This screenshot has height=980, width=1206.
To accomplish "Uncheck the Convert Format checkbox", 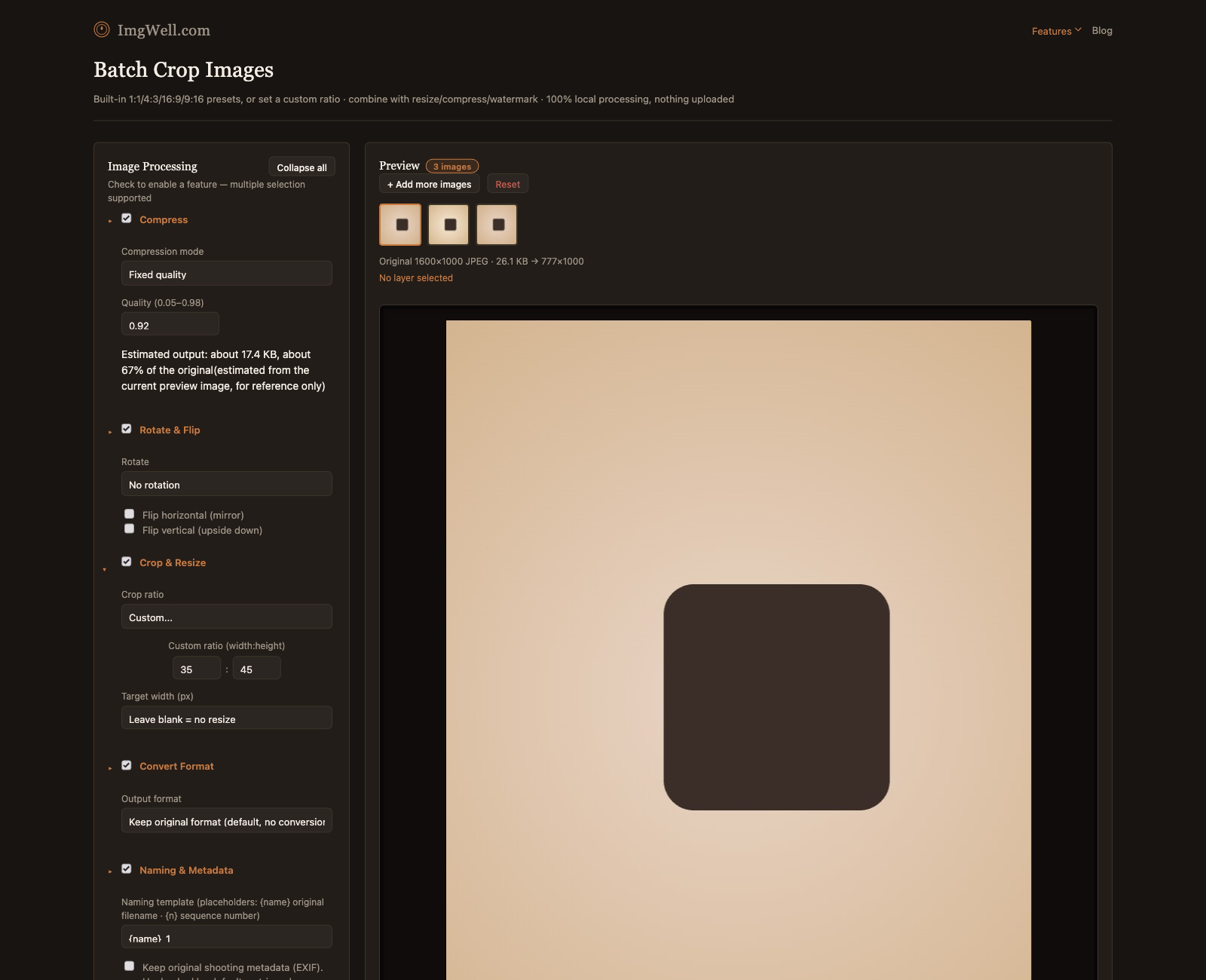I will pos(127,765).
